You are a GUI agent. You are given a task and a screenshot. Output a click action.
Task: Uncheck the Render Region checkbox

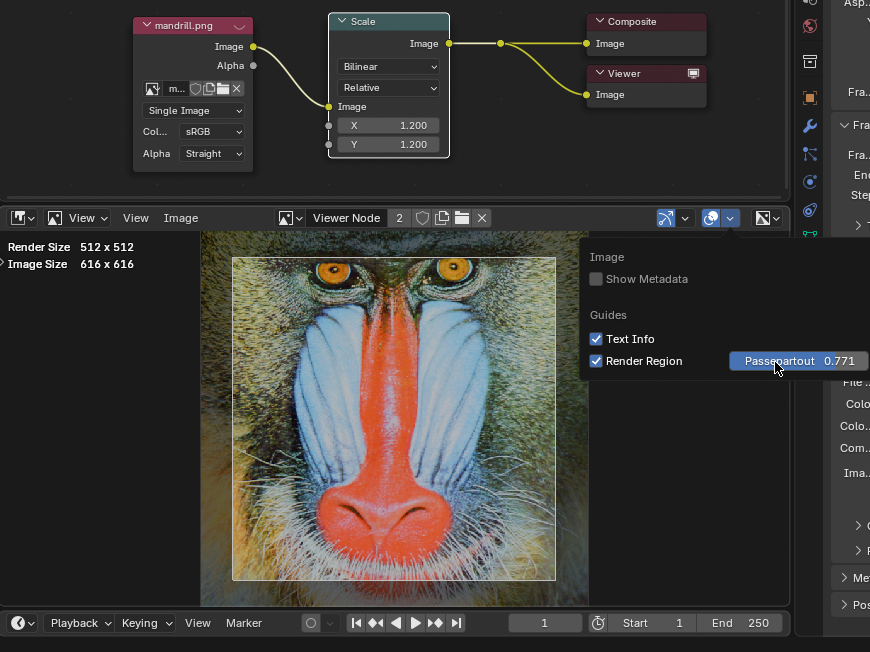click(x=596, y=361)
